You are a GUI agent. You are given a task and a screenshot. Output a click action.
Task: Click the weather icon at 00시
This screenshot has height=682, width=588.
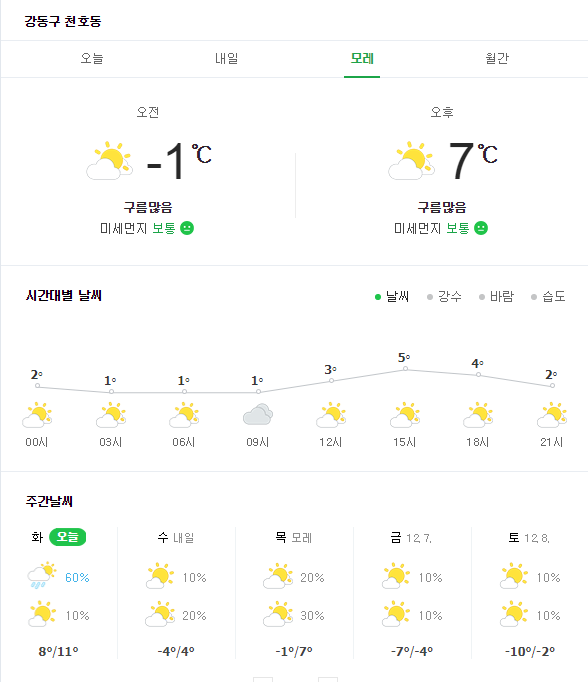[37, 415]
